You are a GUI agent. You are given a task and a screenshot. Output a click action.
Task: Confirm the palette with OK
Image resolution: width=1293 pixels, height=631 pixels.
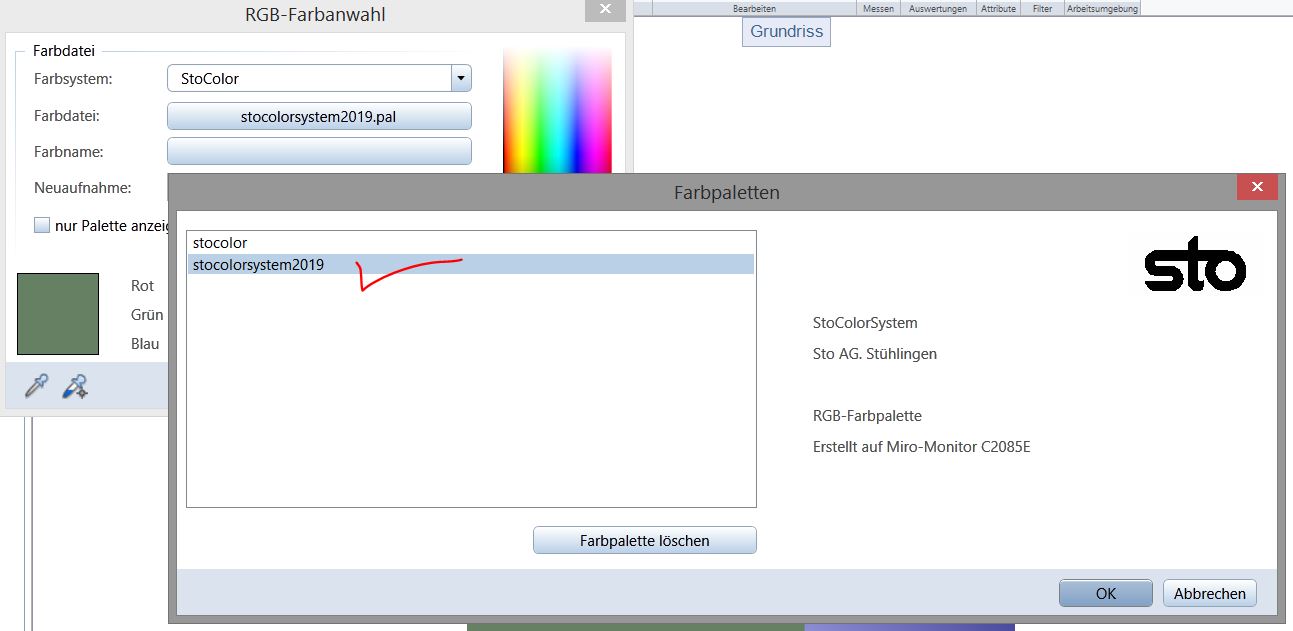click(x=1105, y=593)
